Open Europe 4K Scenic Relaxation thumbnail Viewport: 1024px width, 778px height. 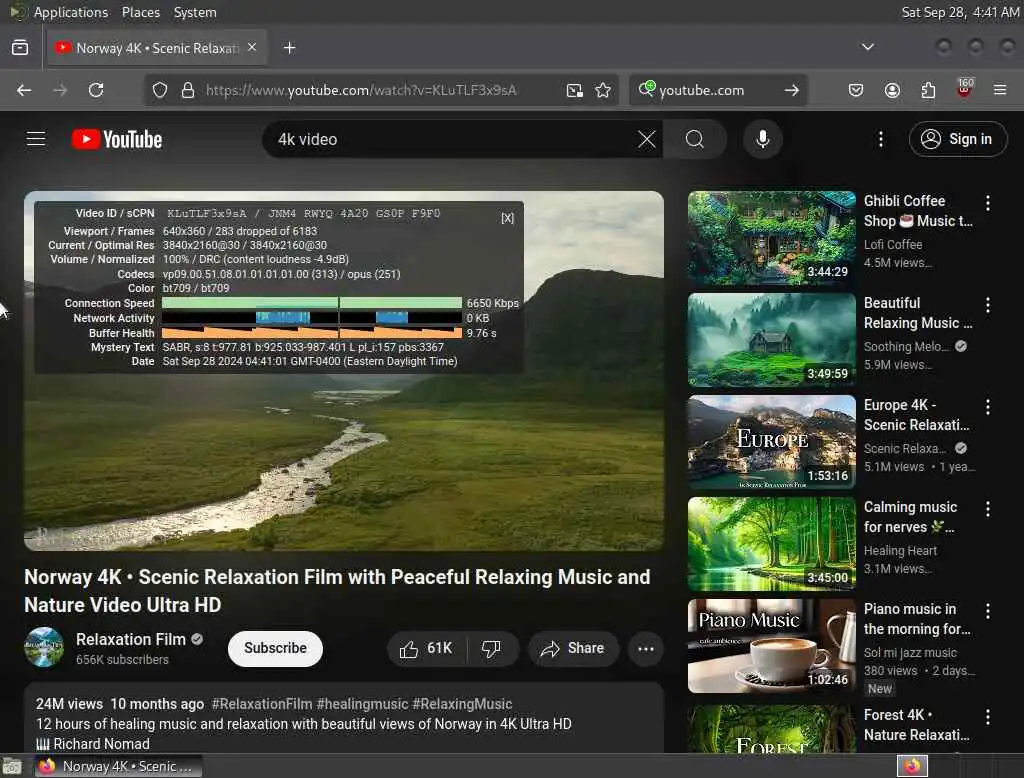(771, 442)
